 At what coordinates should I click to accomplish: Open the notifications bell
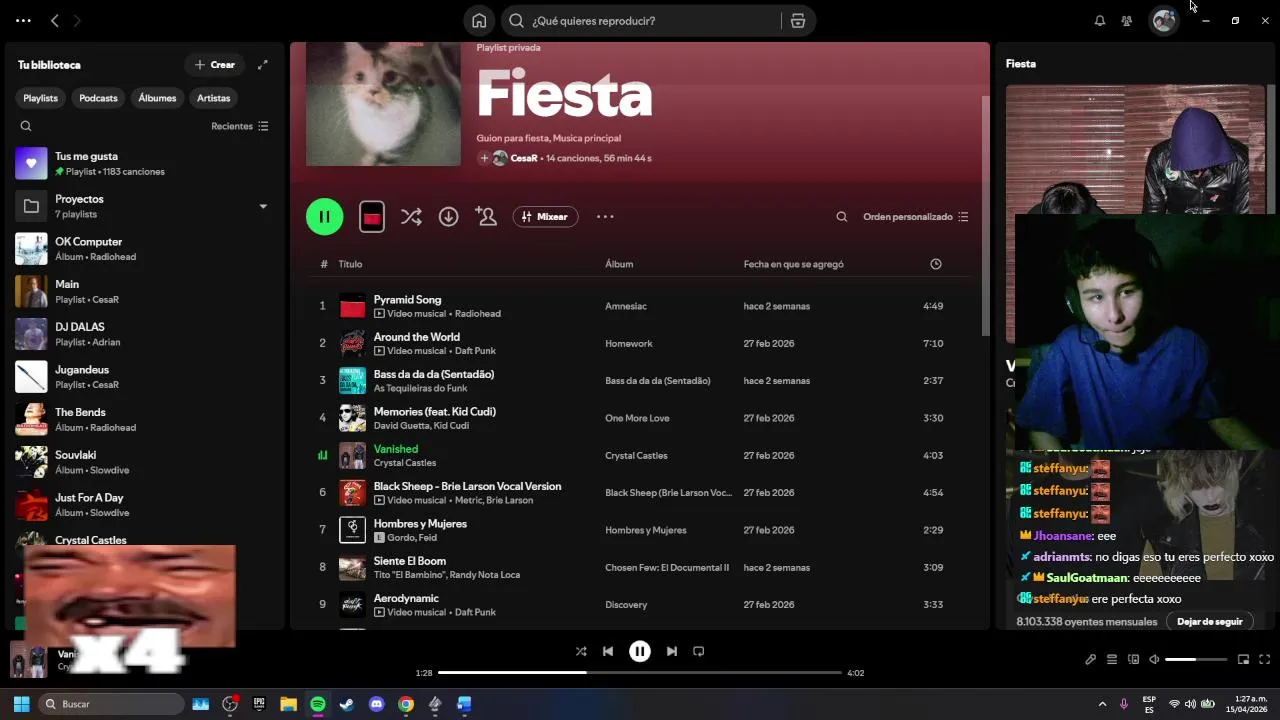pyautogui.click(x=1100, y=20)
